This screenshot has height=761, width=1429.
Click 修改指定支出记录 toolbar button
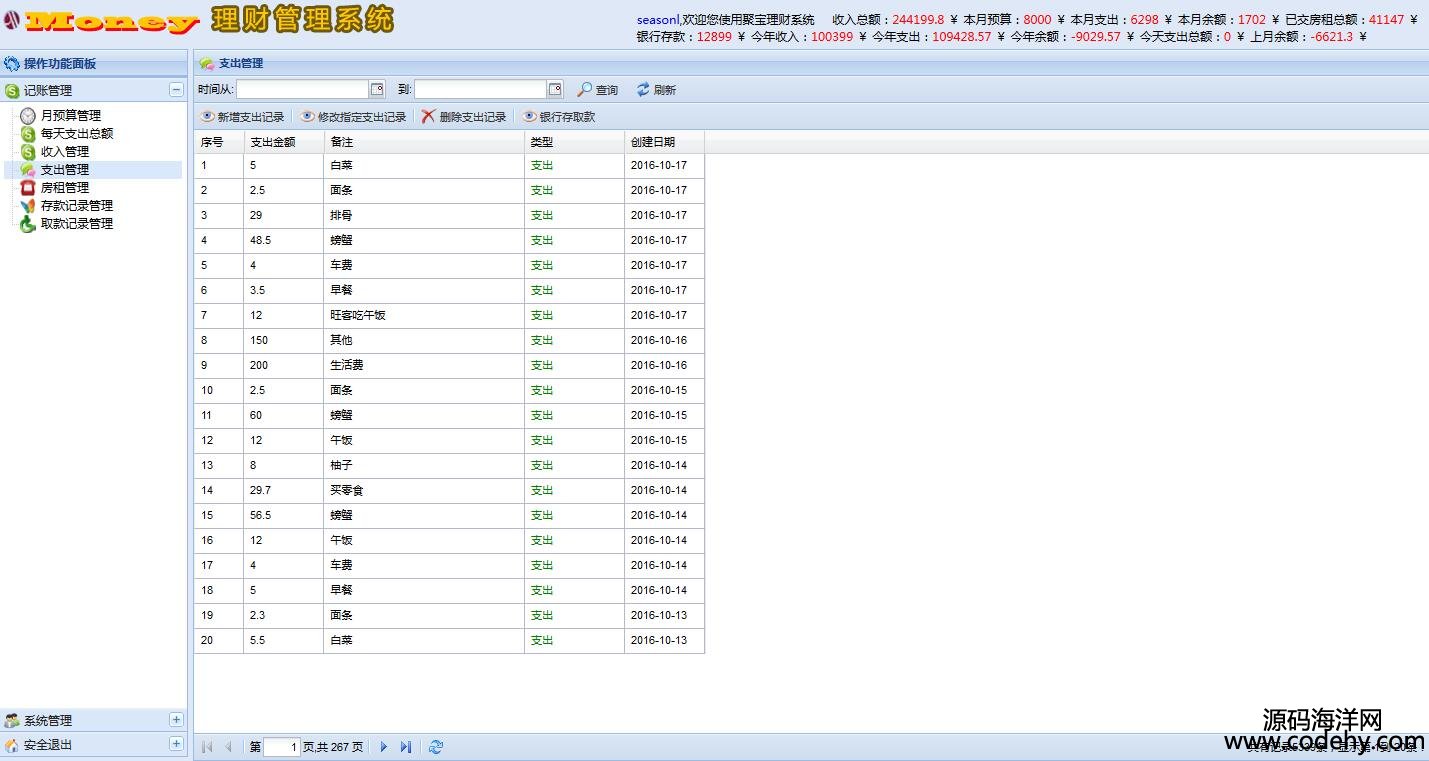353,117
